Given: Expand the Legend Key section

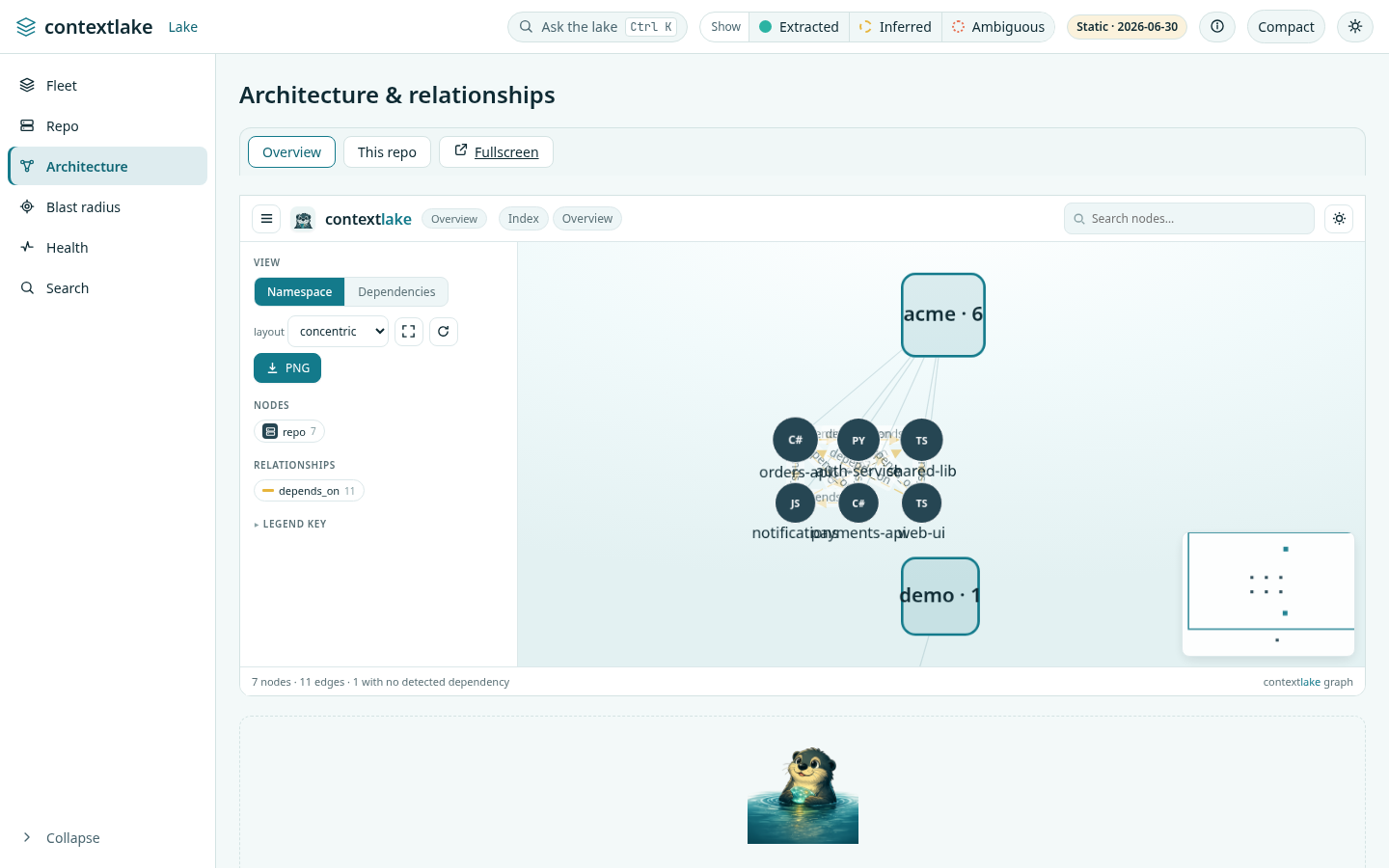Looking at the screenshot, I should 290,525.
